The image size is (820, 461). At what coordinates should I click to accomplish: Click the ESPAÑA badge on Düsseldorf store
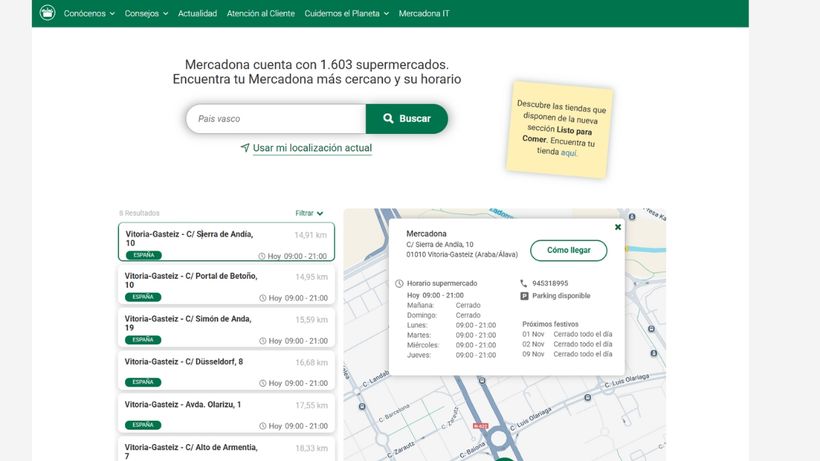[x=143, y=382]
